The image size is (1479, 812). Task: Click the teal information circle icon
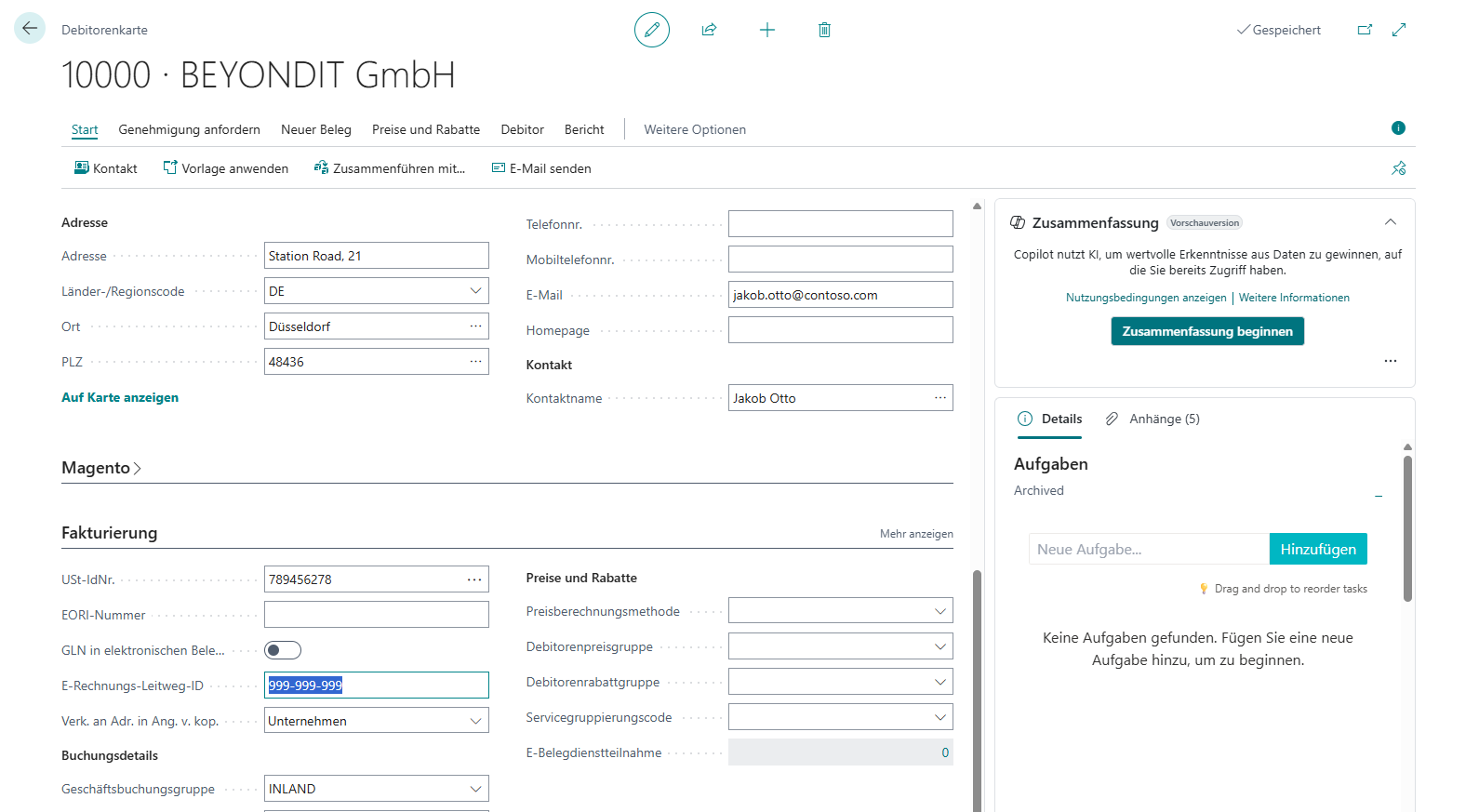1398,128
